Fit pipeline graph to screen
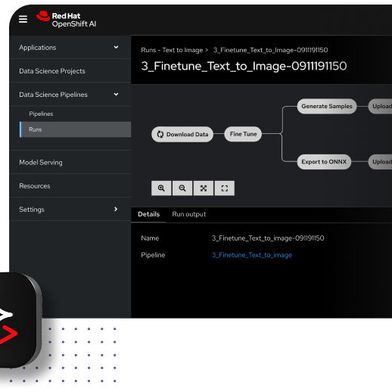 coord(203,188)
